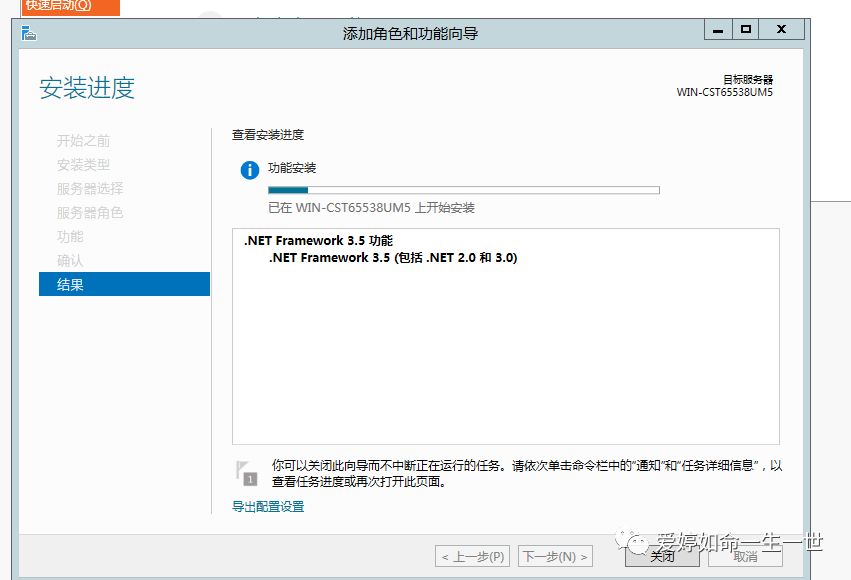851x580 pixels.
Task: Click the .NET Framework 3.5 (包括 .NET 2.0 和 3.0) item
Action: coord(393,258)
